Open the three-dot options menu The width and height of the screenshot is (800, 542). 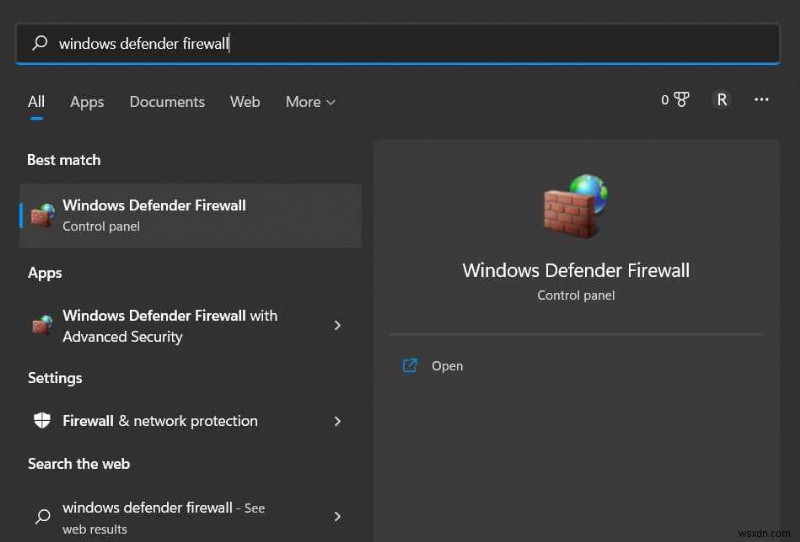click(x=761, y=100)
